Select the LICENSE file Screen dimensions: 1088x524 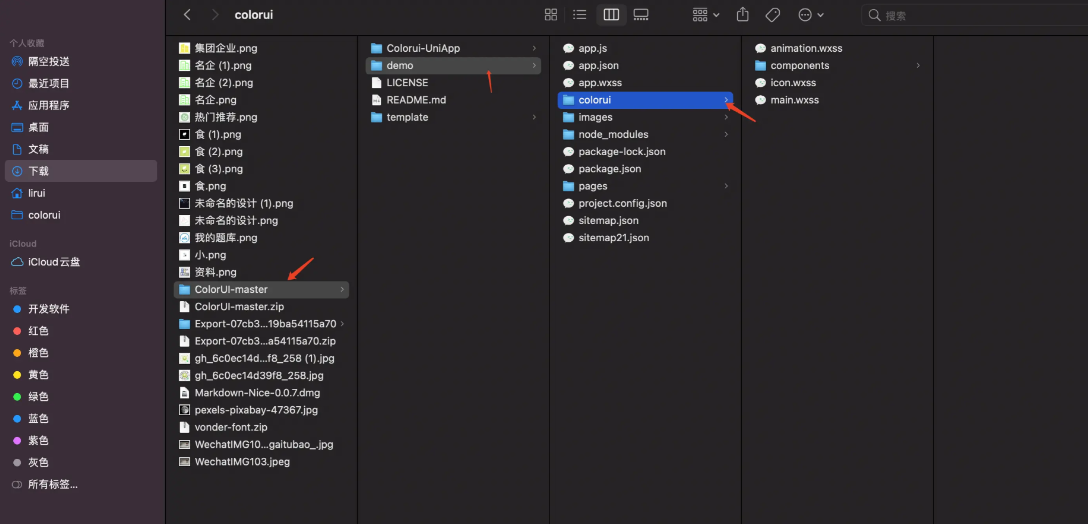tap(453, 83)
